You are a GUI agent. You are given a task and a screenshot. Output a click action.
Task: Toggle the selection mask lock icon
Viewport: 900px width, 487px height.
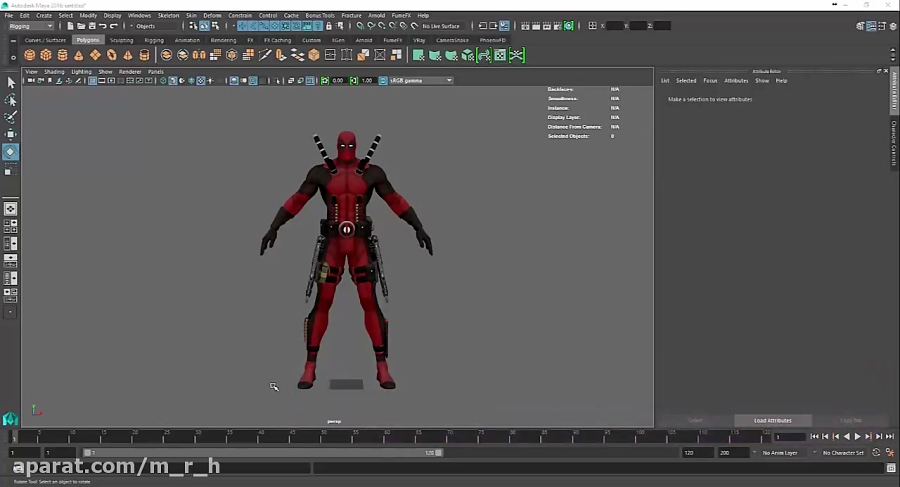[329, 26]
